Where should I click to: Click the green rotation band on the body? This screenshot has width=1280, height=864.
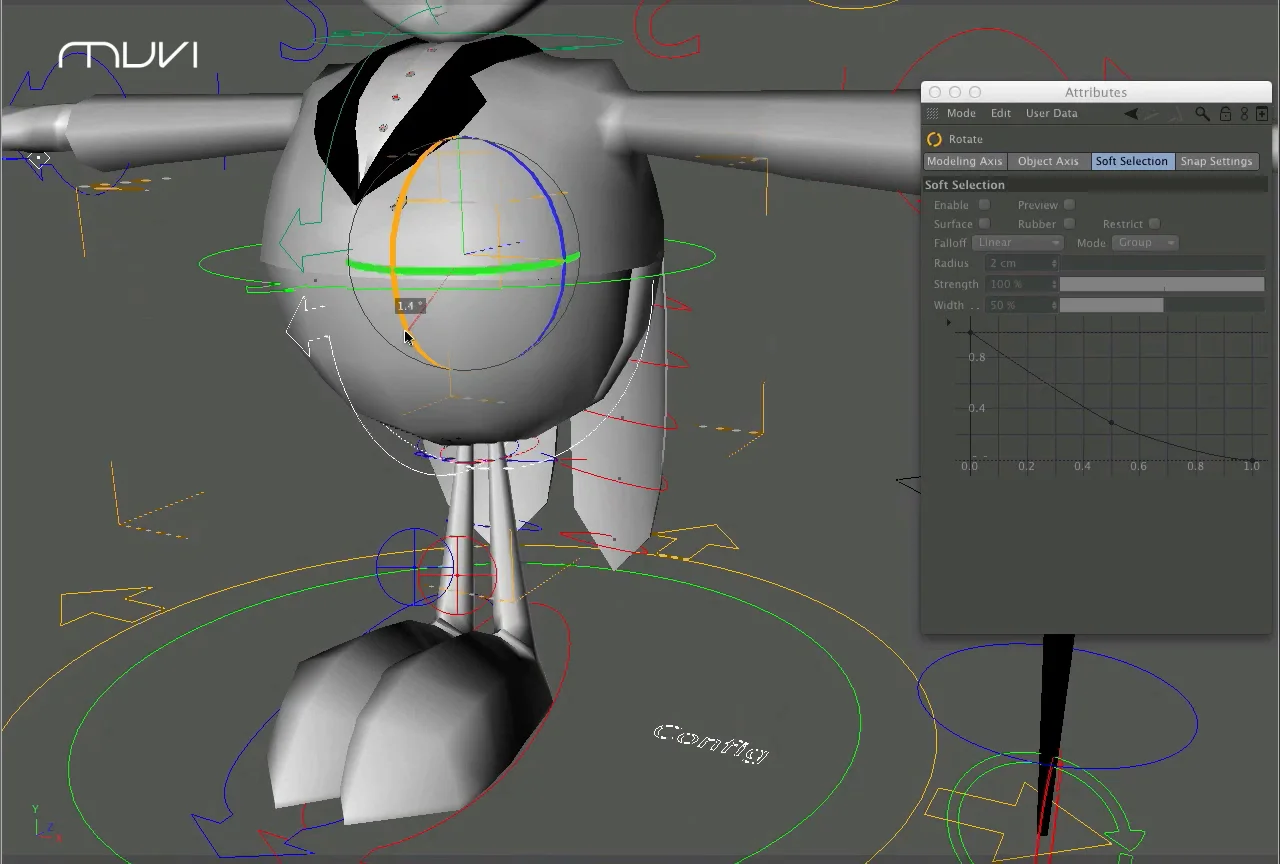(463, 266)
